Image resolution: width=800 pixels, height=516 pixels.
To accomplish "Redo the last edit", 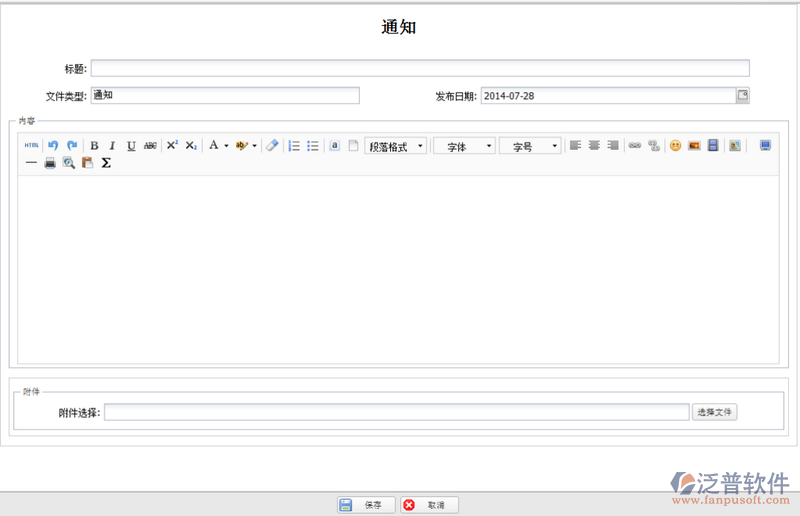I will pyautogui.click(x=72, y=145).
